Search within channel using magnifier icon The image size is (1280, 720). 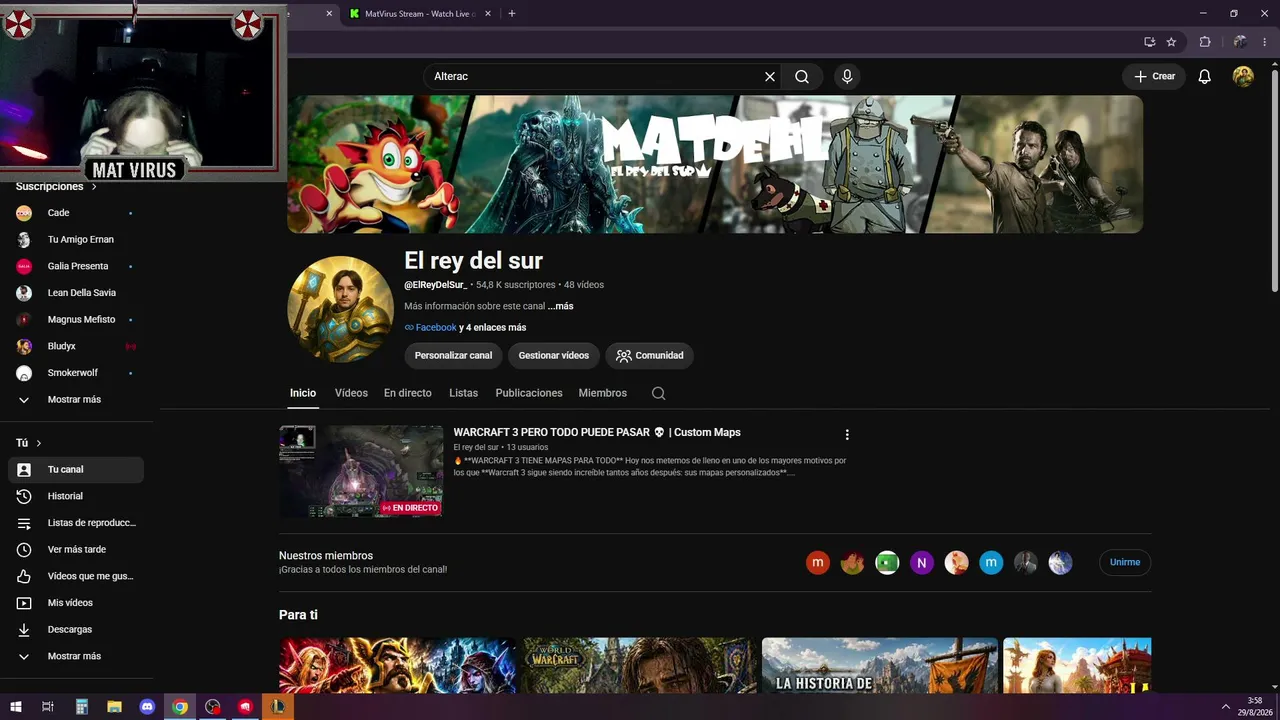click(658, 393)
